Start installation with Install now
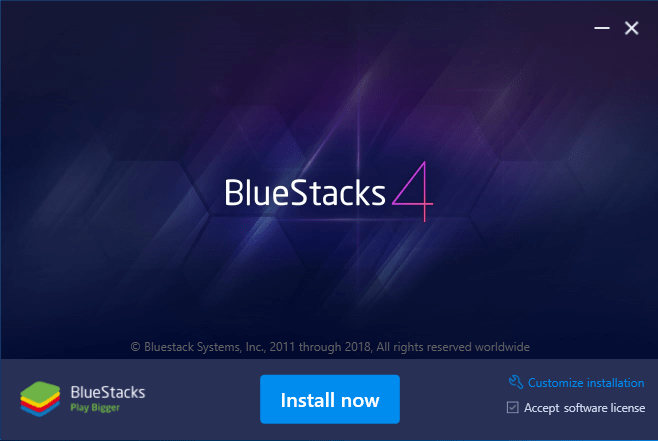 (330, 399)
